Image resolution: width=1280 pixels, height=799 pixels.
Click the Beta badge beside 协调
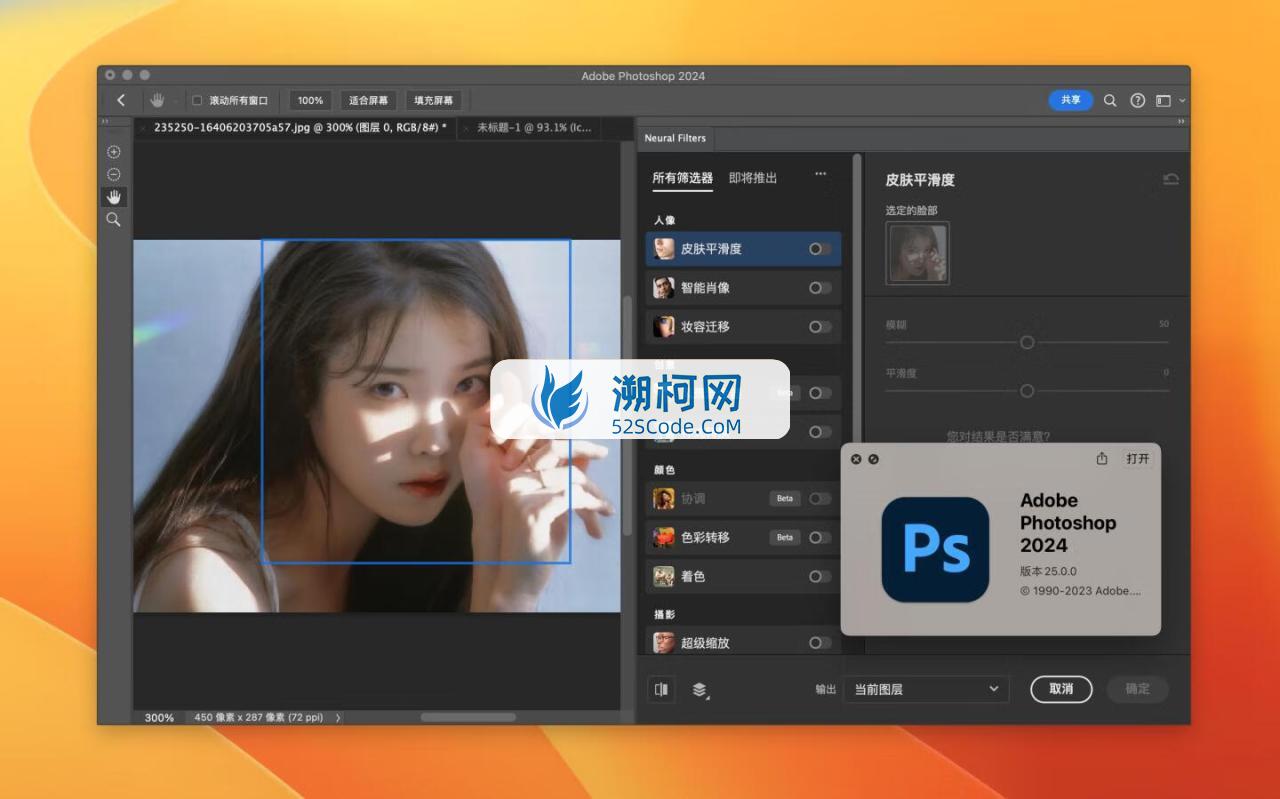(785, 498)
